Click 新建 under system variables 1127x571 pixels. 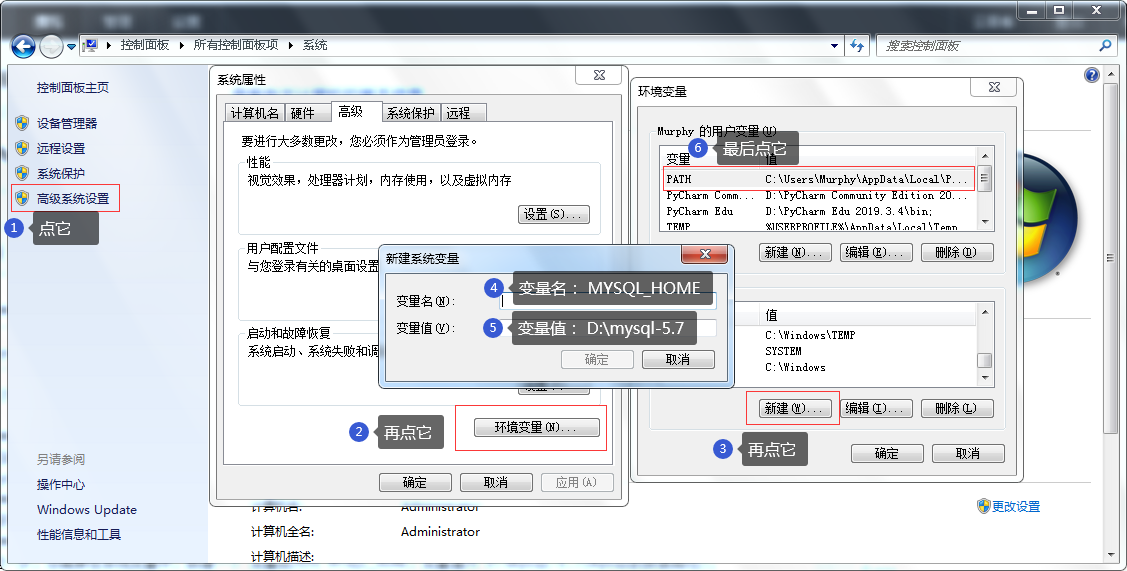(792, 408)
